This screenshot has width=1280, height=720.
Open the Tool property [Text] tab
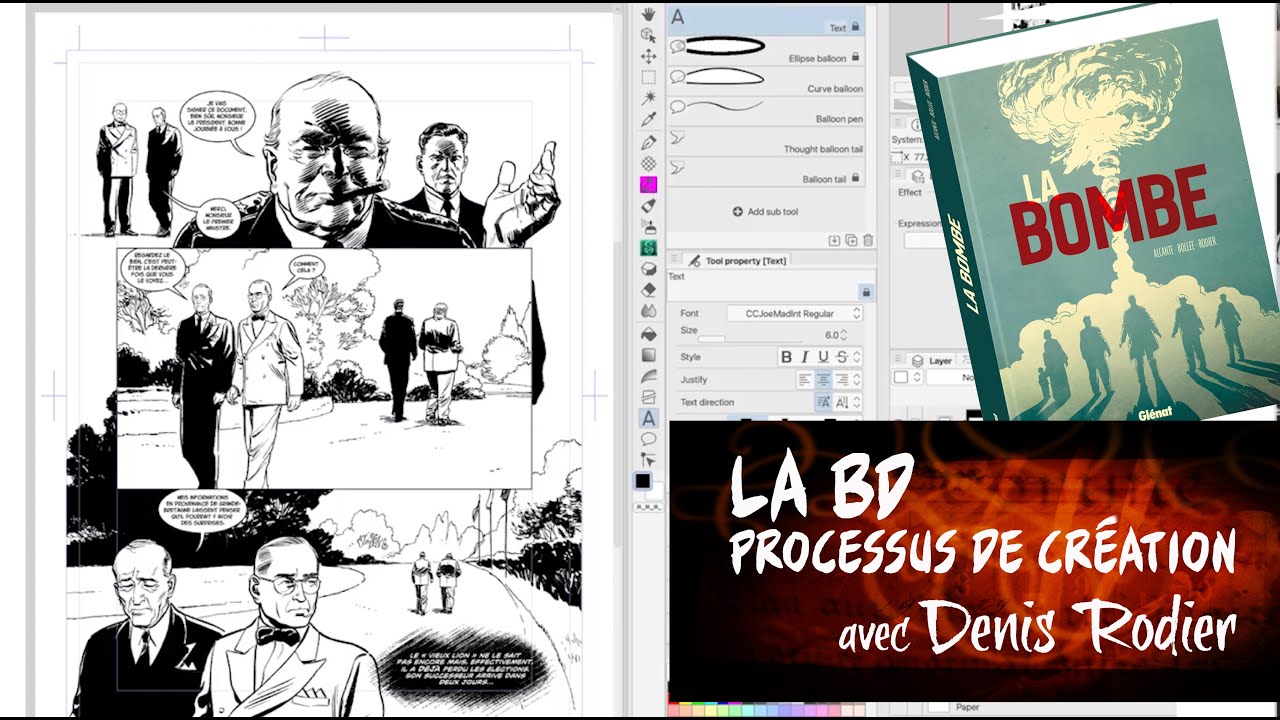point(737,260)
